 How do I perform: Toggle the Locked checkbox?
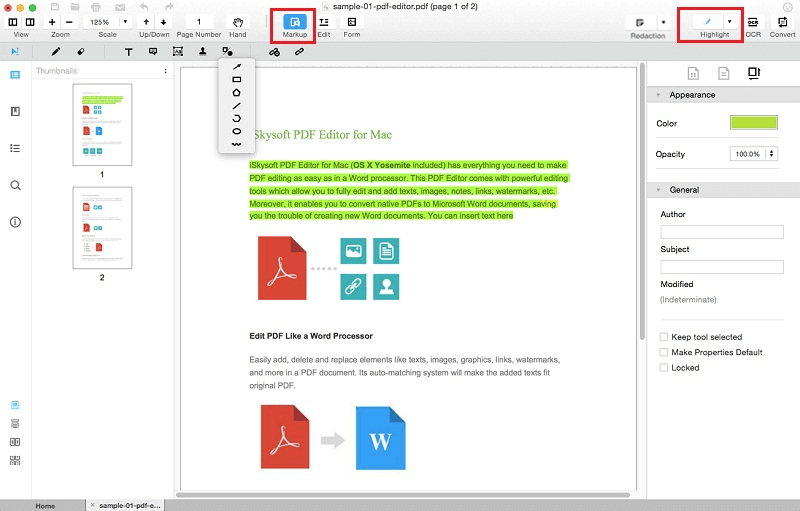coord(664,367)
